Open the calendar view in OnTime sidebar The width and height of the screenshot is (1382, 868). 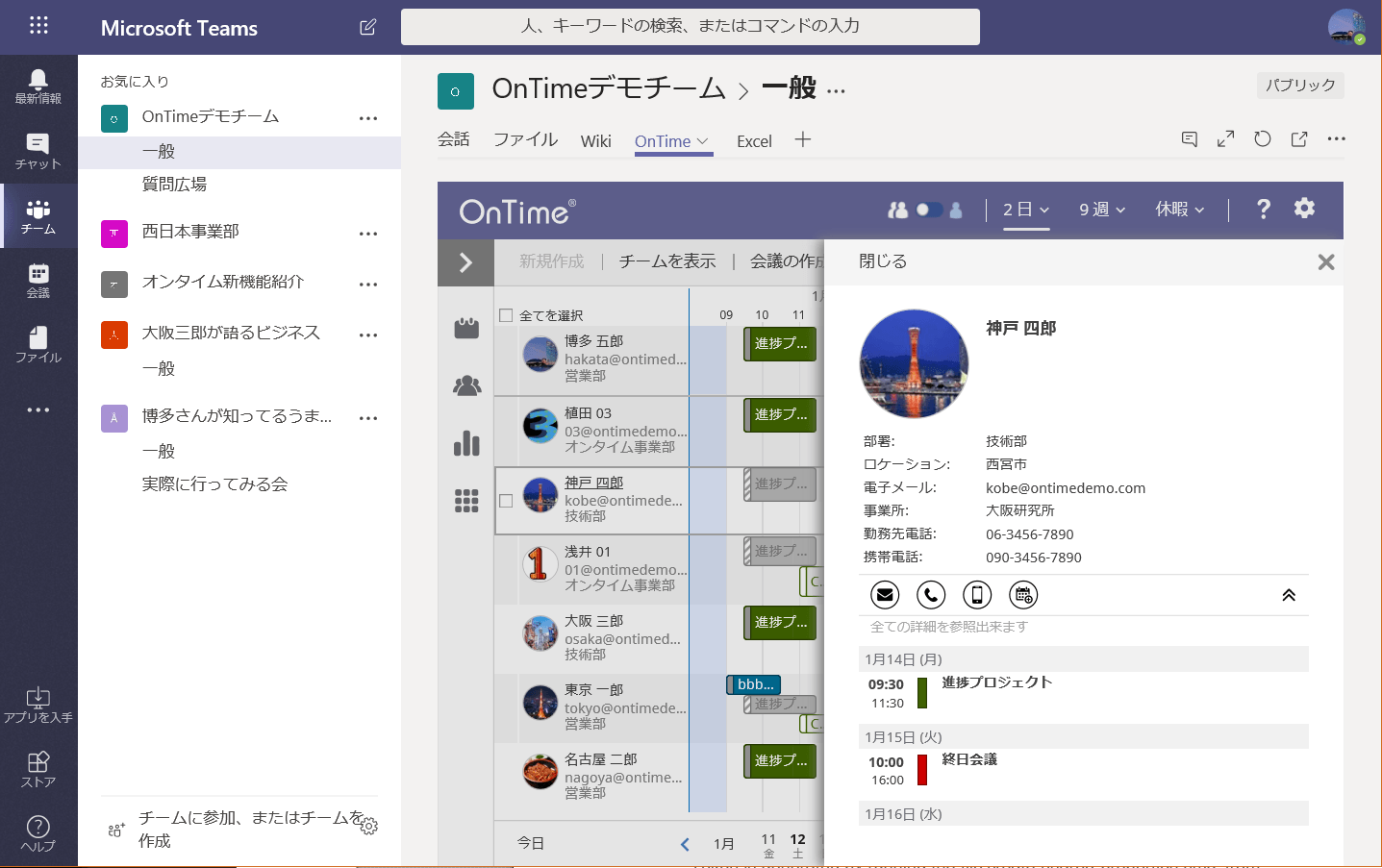pos(465,328)
